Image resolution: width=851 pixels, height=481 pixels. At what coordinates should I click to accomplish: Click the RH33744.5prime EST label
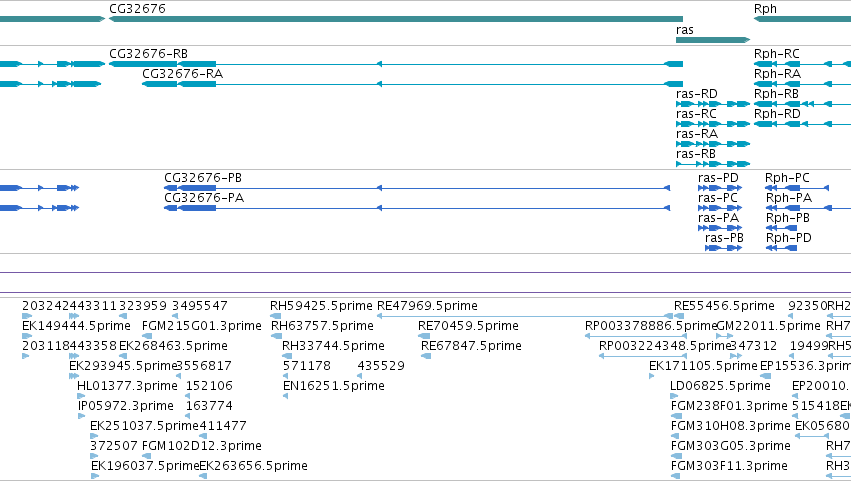coord(333,346)
